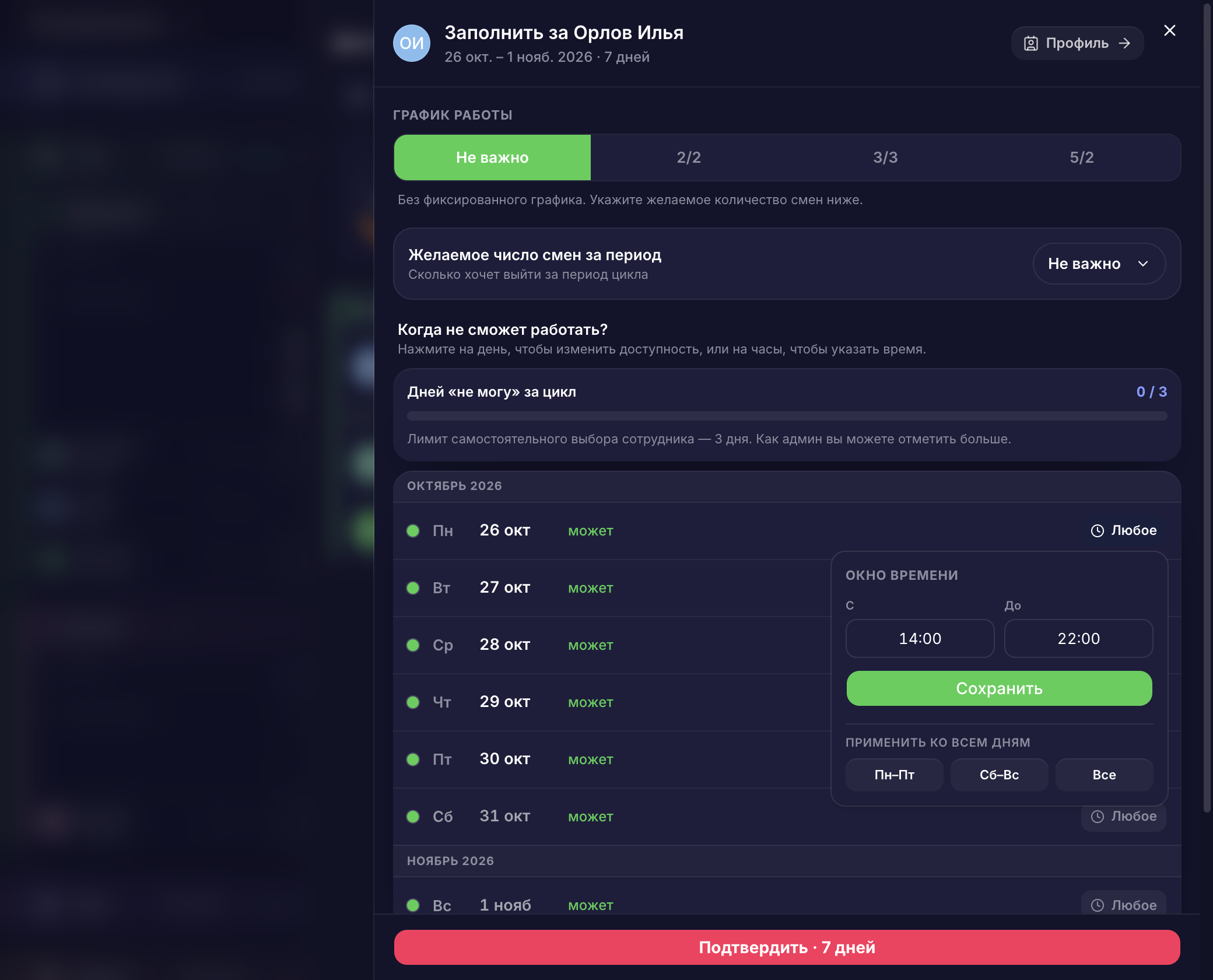Close the panel with X icon

(x=1169, y=30)
